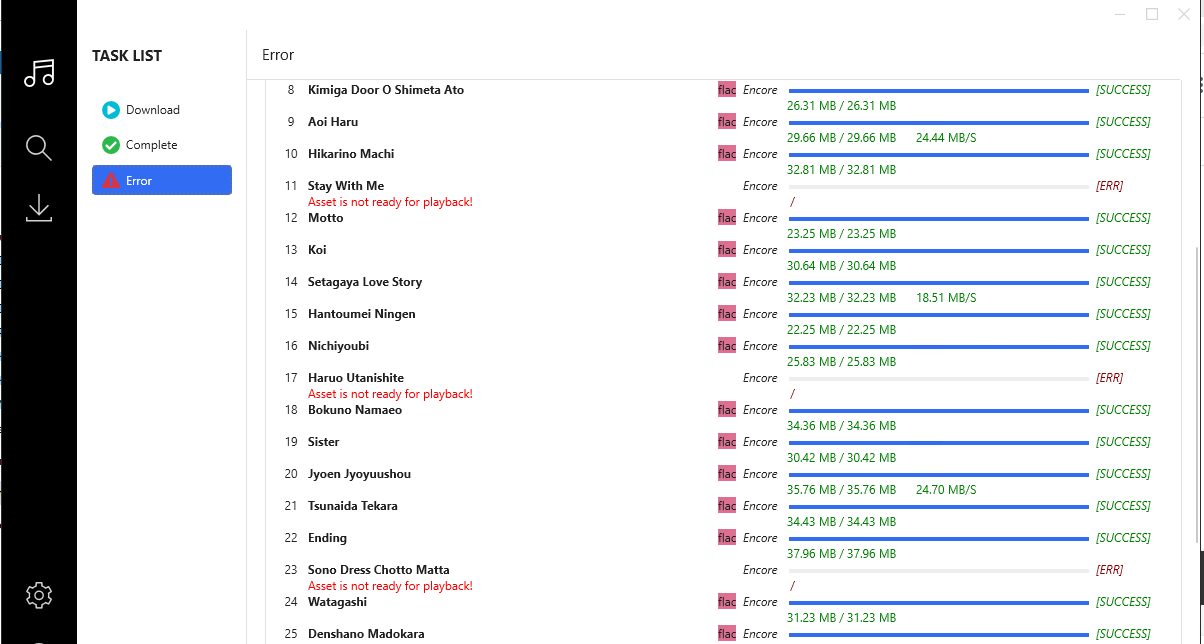Open the settings gear

(39, 595)
